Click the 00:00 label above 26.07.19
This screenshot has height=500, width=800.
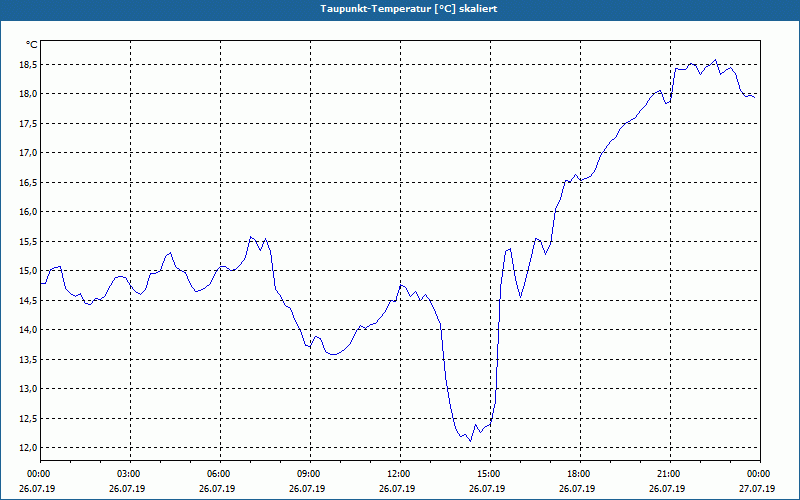click(x=39, y=474)
